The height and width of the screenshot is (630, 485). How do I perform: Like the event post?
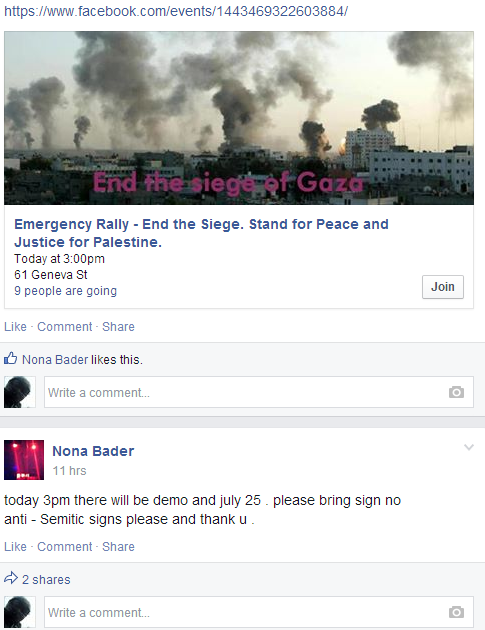(15, 327)
